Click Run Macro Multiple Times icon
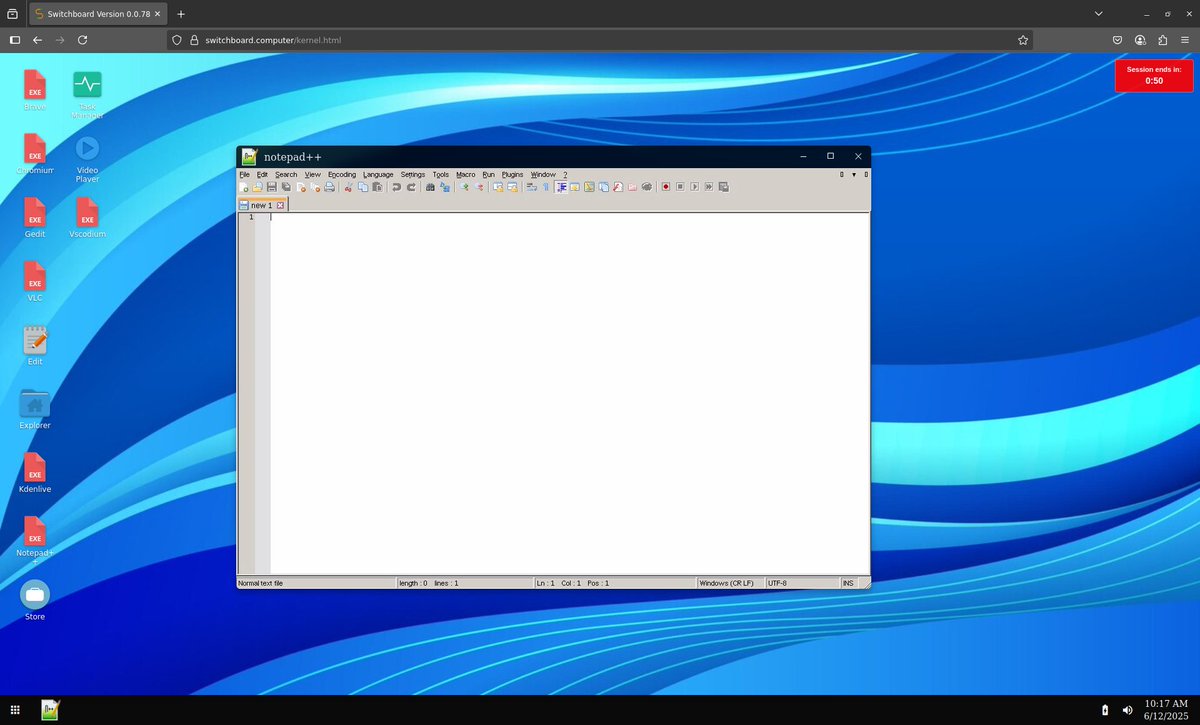This screenshot has height=725, width=1200. 708,187
